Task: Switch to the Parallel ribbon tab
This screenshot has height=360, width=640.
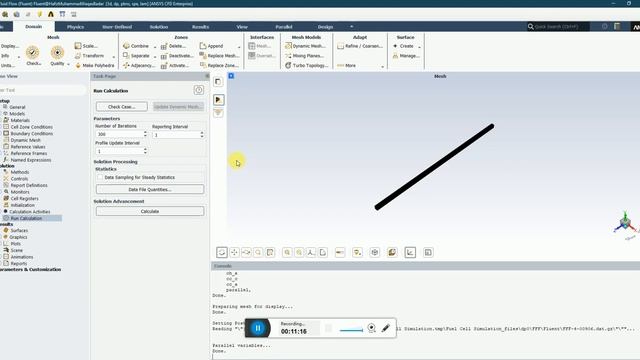Action: [284, 27]
